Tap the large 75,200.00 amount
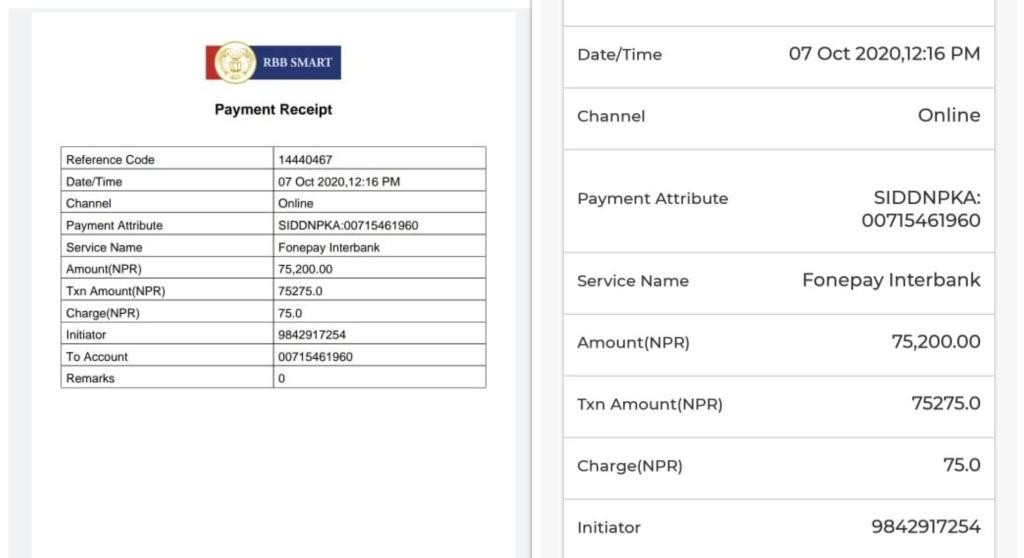The width and height of the screenshot is (1024, 558). [936, 342]
